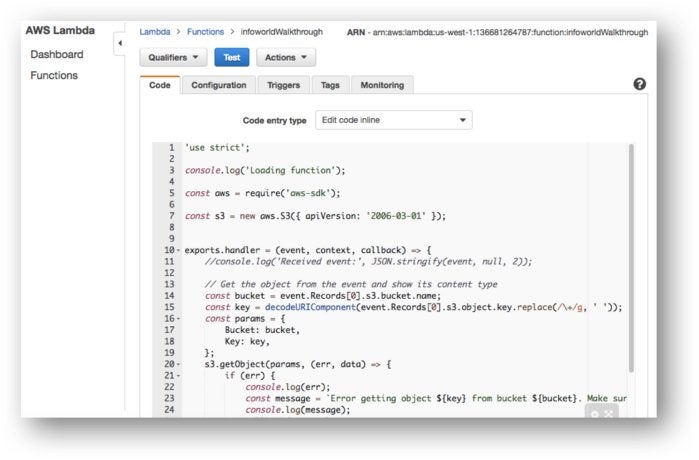Go to Lambda breadcrumb link
This screenshot has height=460, width=699.
155,32
